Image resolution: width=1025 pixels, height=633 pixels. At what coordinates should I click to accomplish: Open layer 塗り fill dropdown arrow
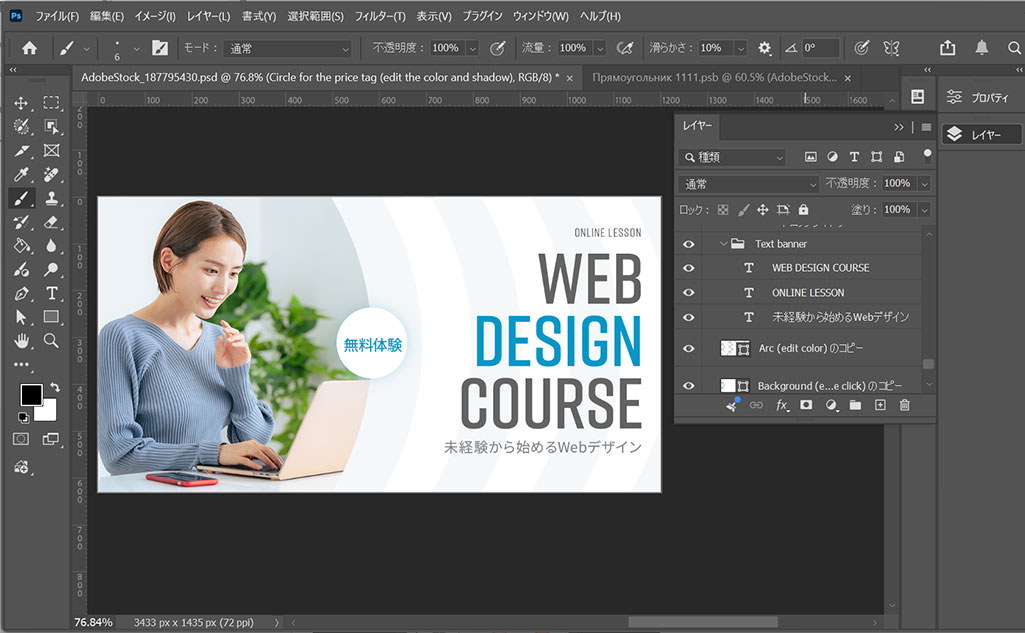point(924,210)
